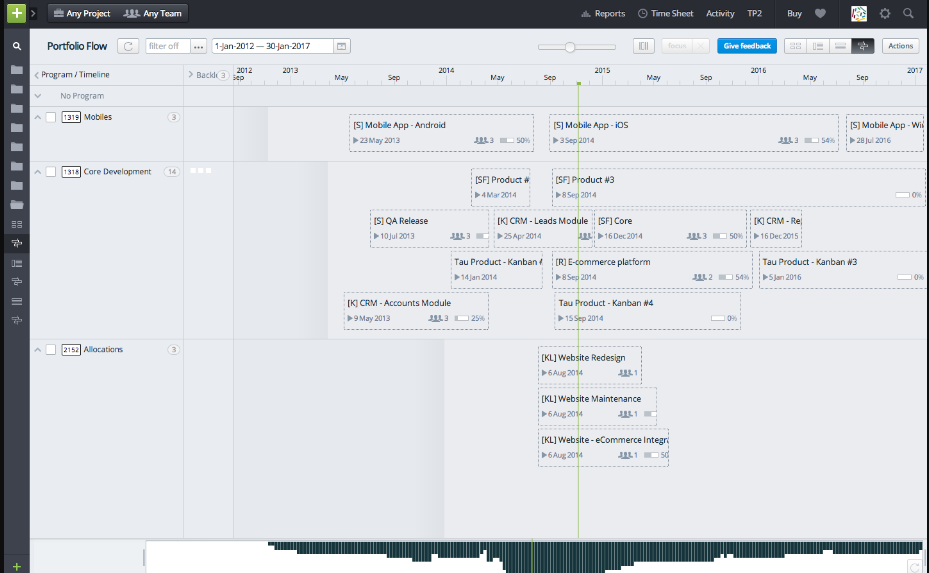
Task: Click the green plus Add button
Action: coord(16,14)
